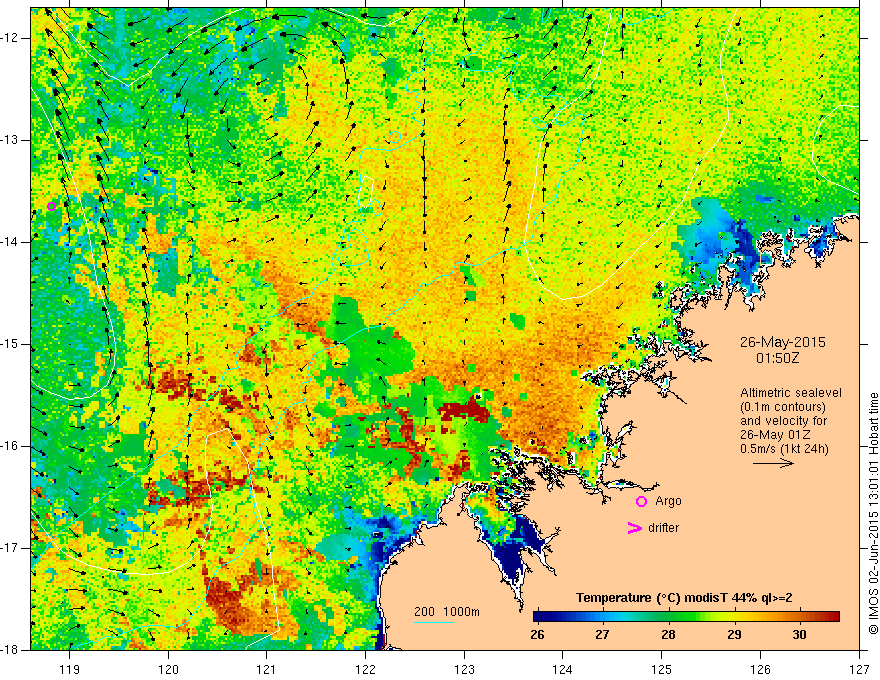The height and width of the screenshot is (680, 880).
Task: Click the Argo float marker near 119E
Action: click(51, 206)
